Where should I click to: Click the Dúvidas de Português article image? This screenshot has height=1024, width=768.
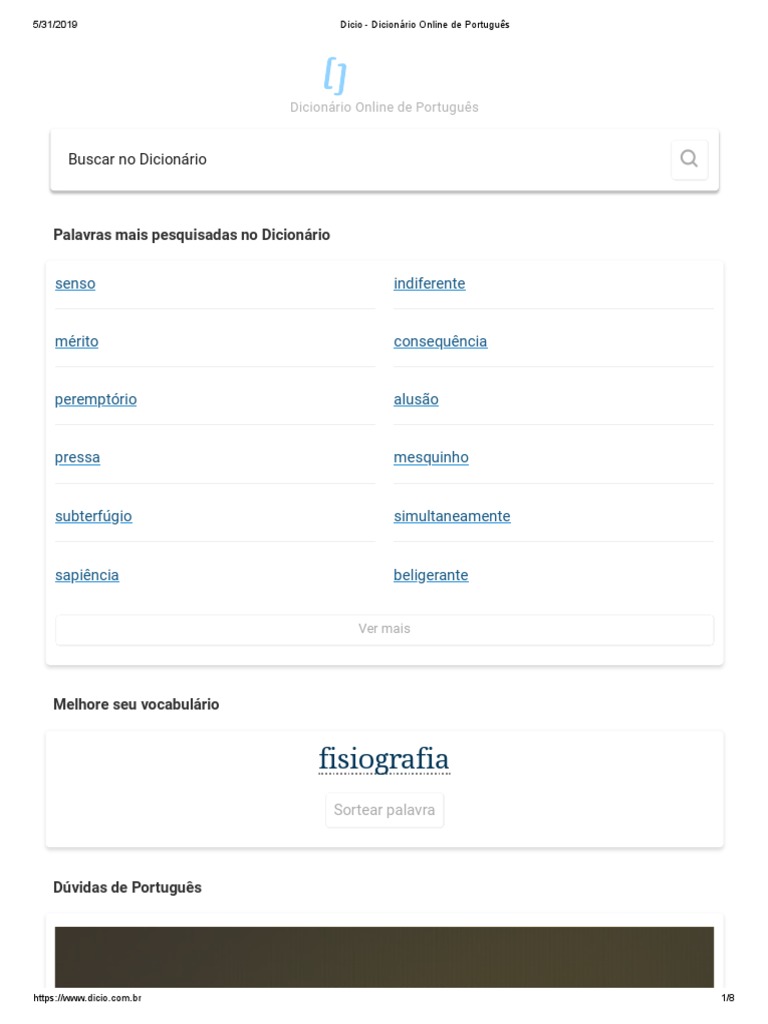coord(384,956)
